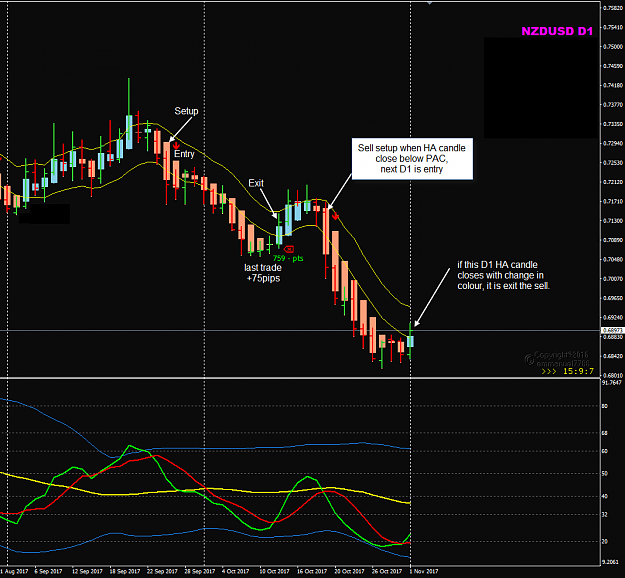625x578 pixels.
Task: Click indicator level 50 on oscillator scale
Action: [605, 474]
